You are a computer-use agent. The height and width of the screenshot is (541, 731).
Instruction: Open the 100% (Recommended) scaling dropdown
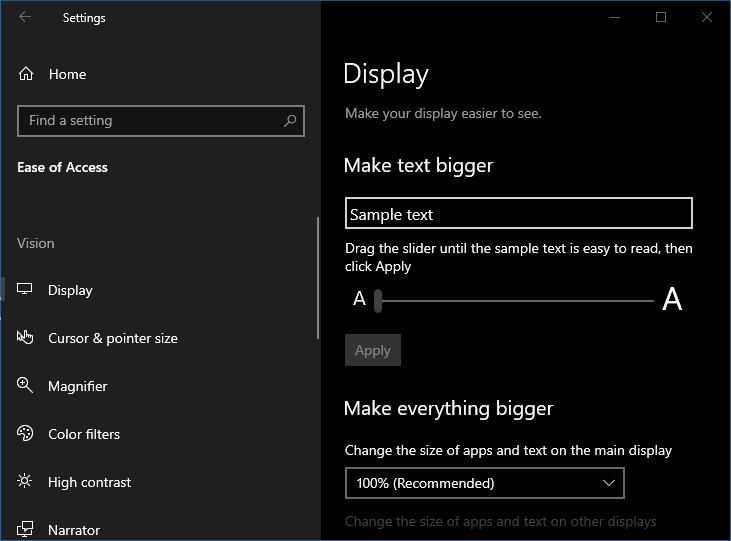[484, 483]
